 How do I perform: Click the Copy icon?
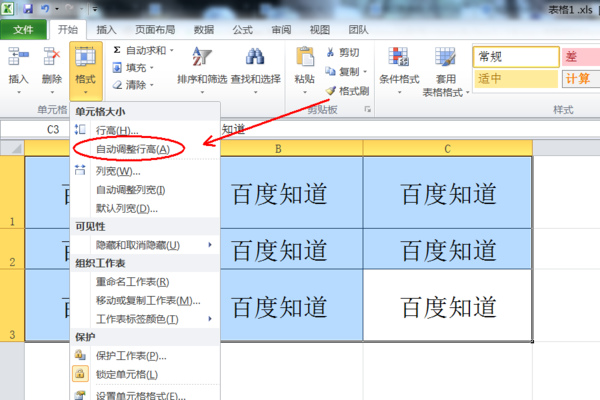(x=330, y=71)
